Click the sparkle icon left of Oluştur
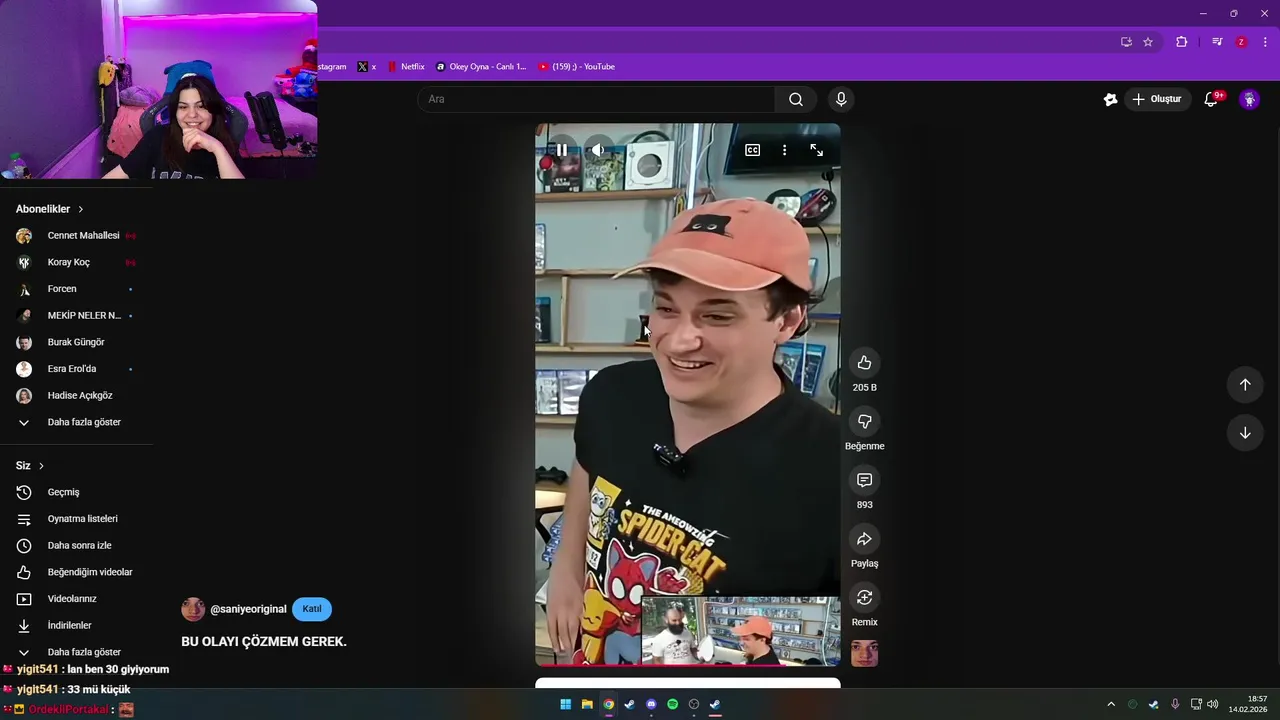This screenshot has height=720, width=1280. coord(1110,99)
